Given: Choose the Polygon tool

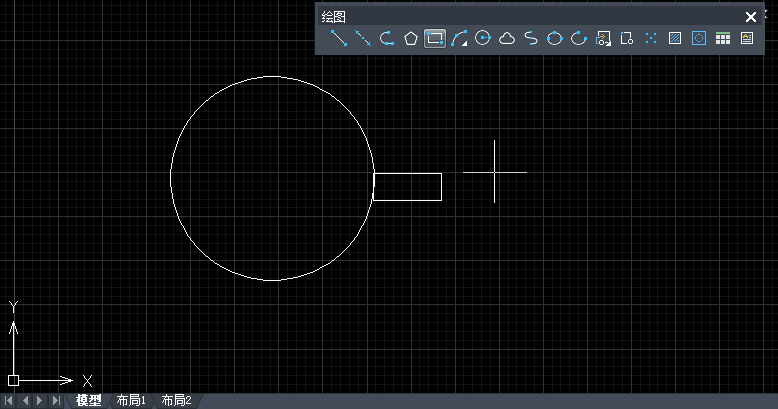Looking at the screenshot, I should click(411, 39).
